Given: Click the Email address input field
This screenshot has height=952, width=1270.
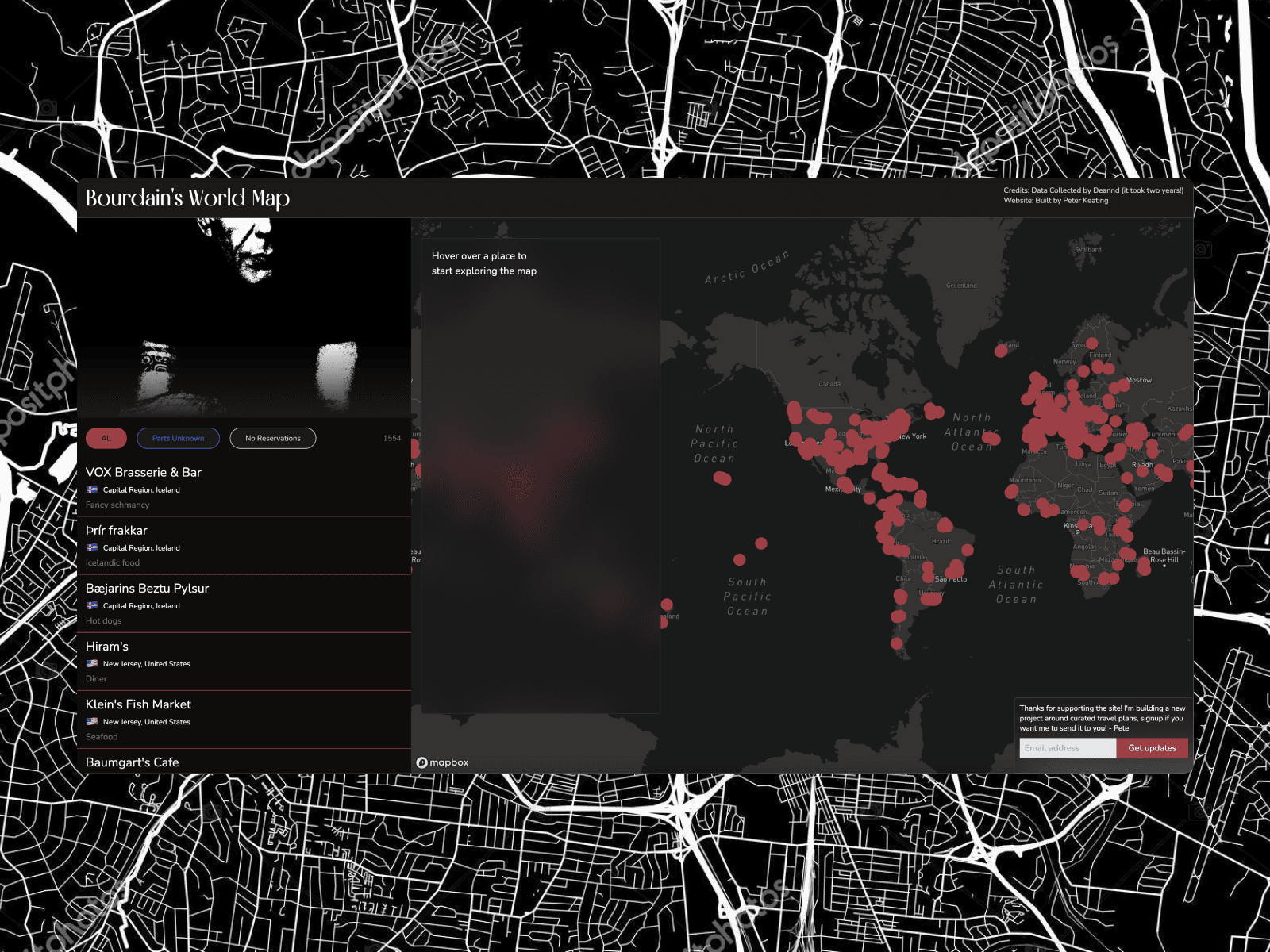Looking at the screenshot, I should (1067, 748).
